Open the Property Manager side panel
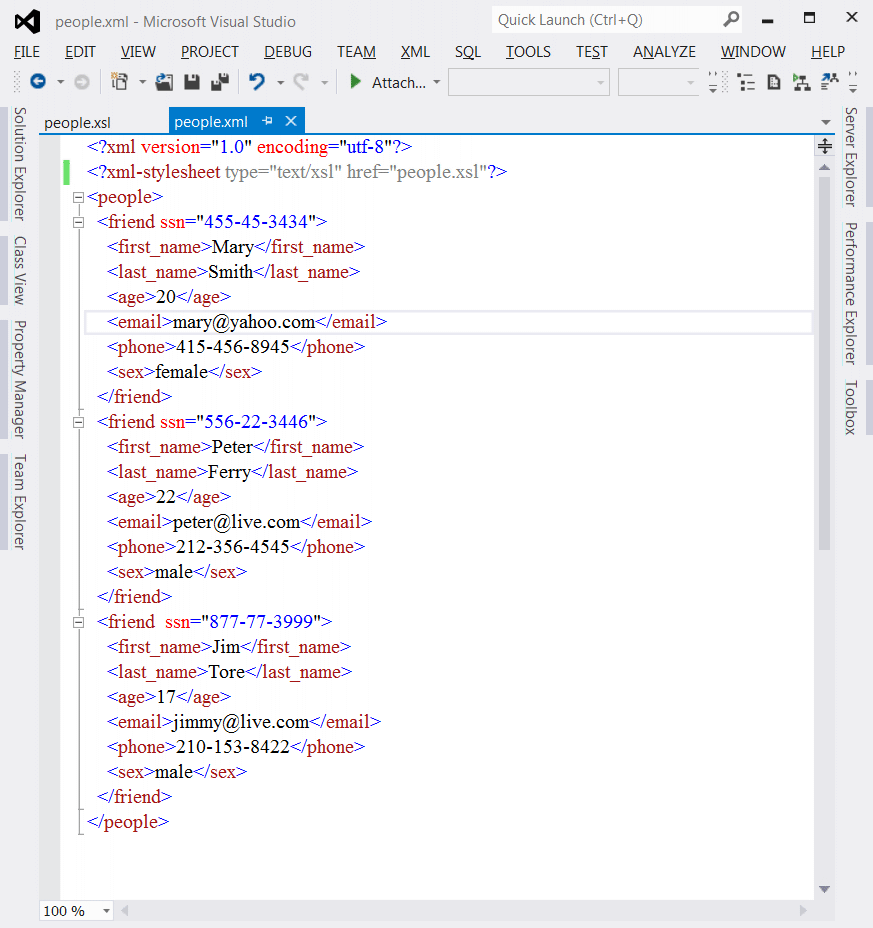873x928 pixels. 20,379
